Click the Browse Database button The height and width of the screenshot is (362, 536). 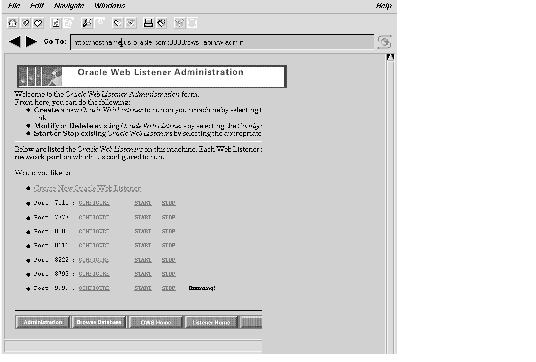(x=99, y=322)
